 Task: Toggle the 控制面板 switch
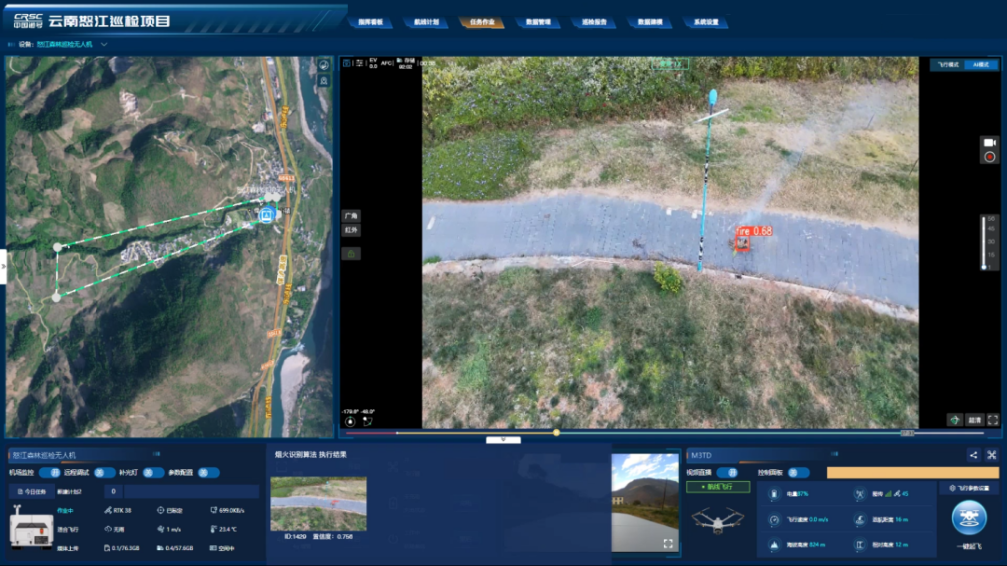pyautogui.click(x=798, y=473)
